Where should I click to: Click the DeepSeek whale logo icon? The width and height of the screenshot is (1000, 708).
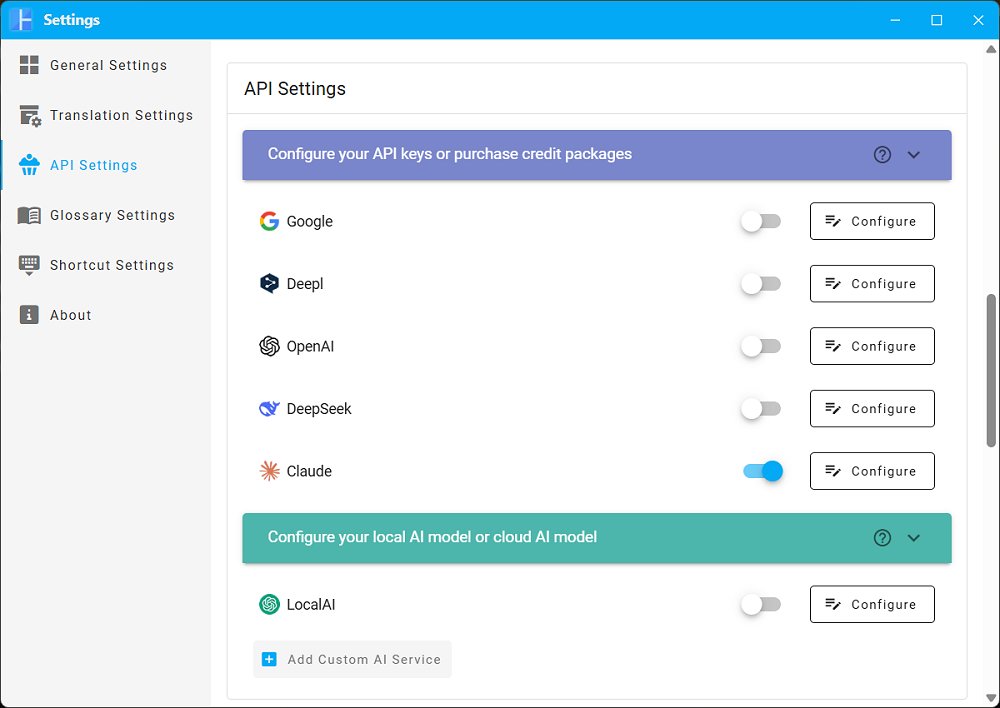[x=269, y=409]
